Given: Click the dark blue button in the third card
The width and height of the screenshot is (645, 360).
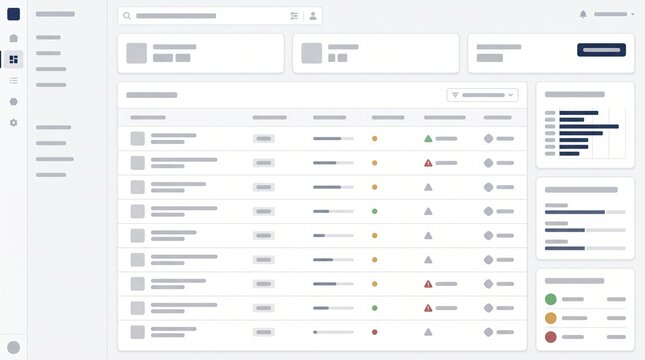Looking at the screenshot, I should 601,50.
